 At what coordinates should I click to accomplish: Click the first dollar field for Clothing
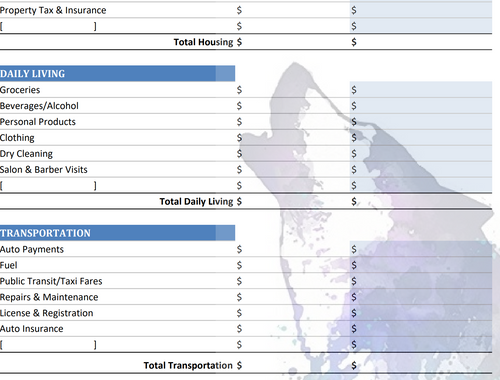[x=292, y=138]
